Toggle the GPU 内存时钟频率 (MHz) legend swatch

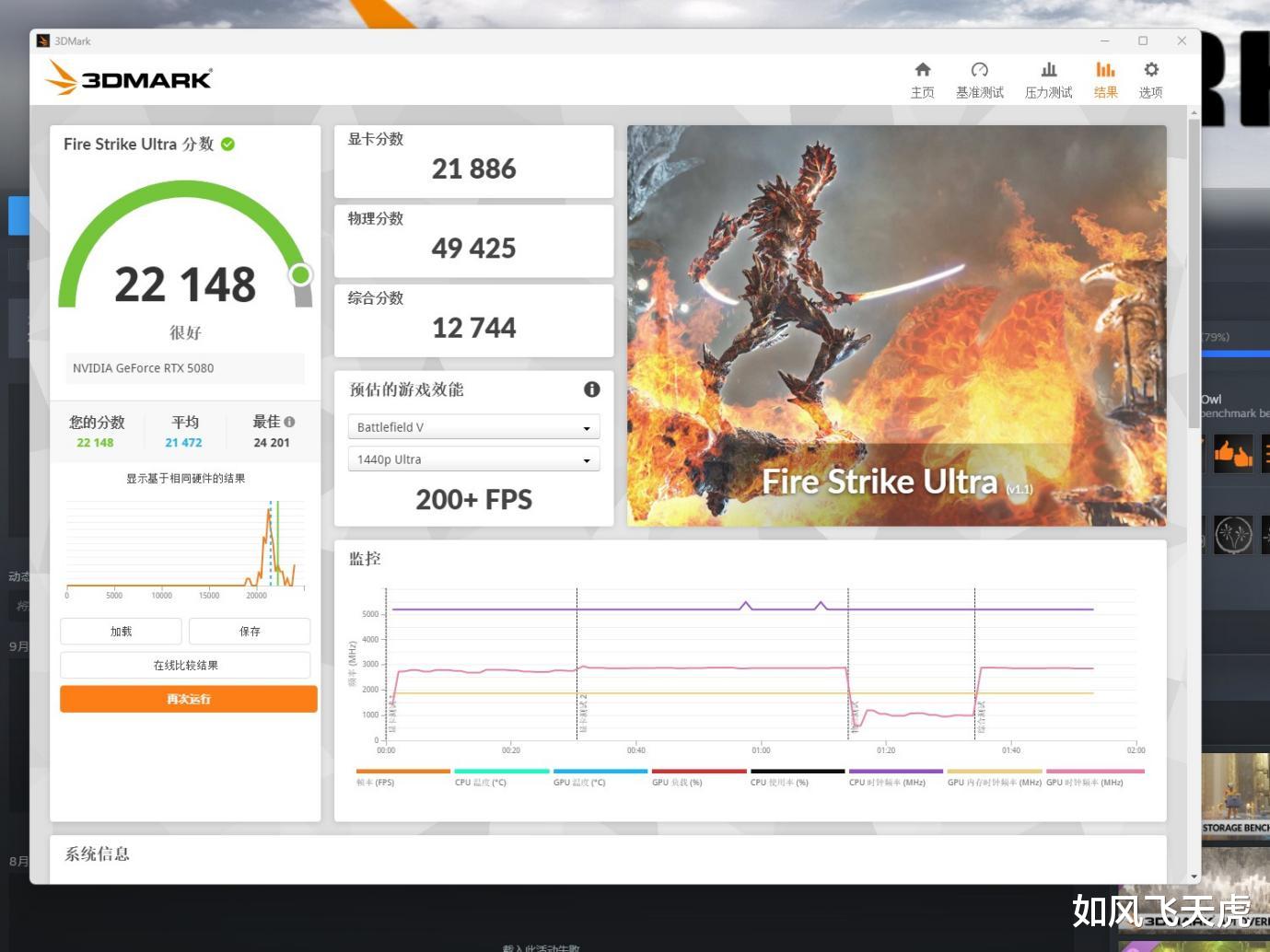[995, 772]
